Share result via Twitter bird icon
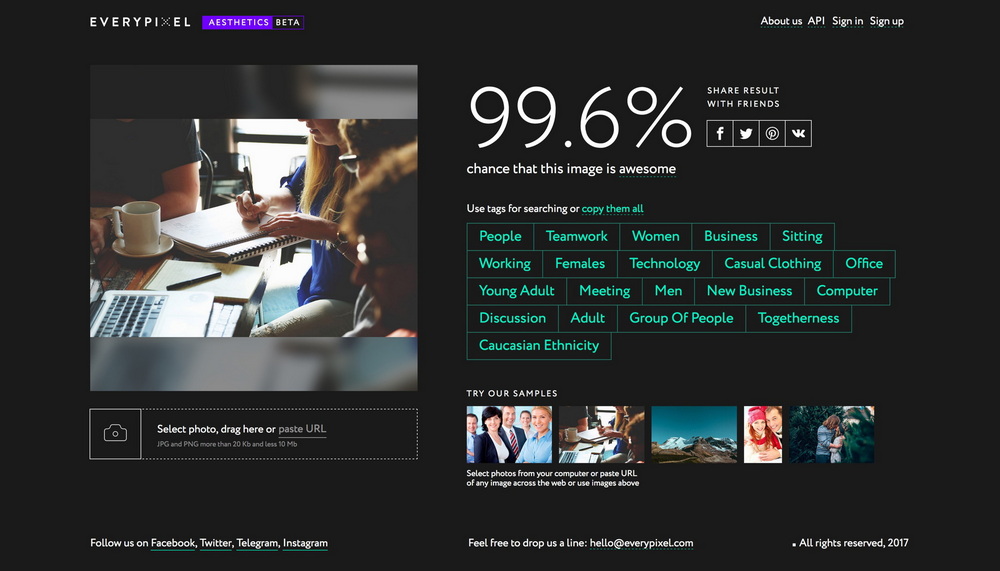Image resolution: width=1000 pixels, height=571 pixels. [x=746, y=134]
